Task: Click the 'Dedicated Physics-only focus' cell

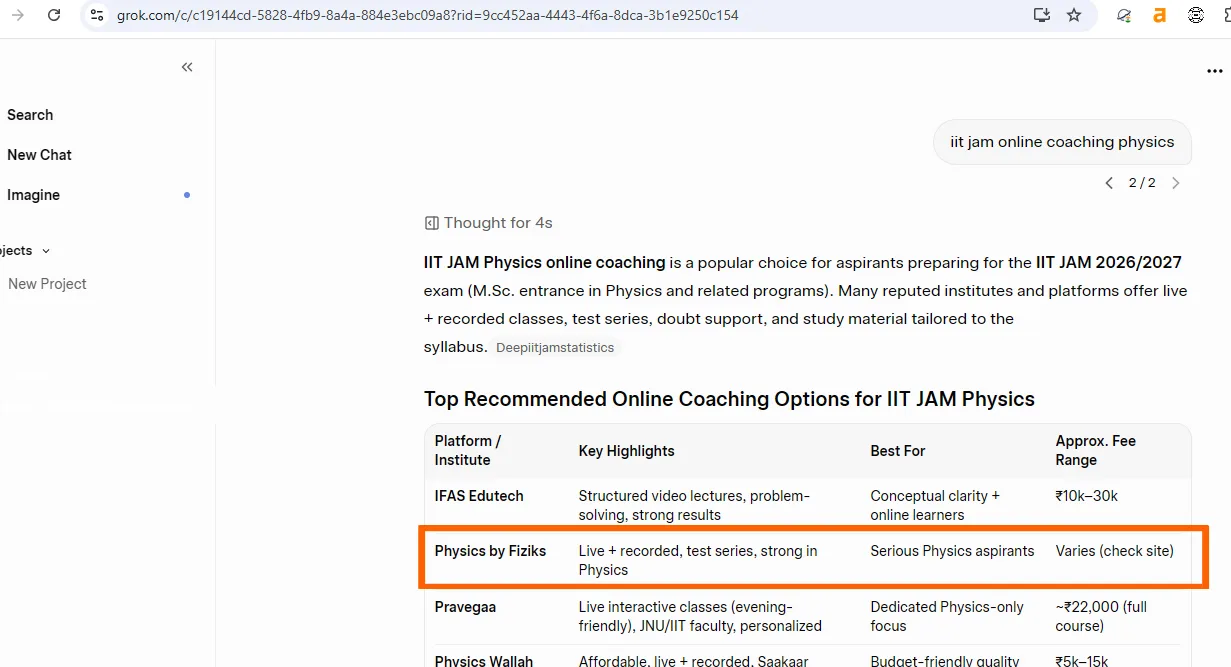Action: pyautogui.click(x=947, y=616)
